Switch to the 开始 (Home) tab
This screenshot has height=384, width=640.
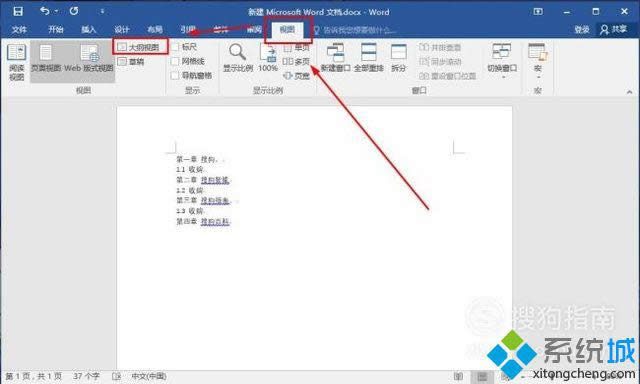[56, 29]
